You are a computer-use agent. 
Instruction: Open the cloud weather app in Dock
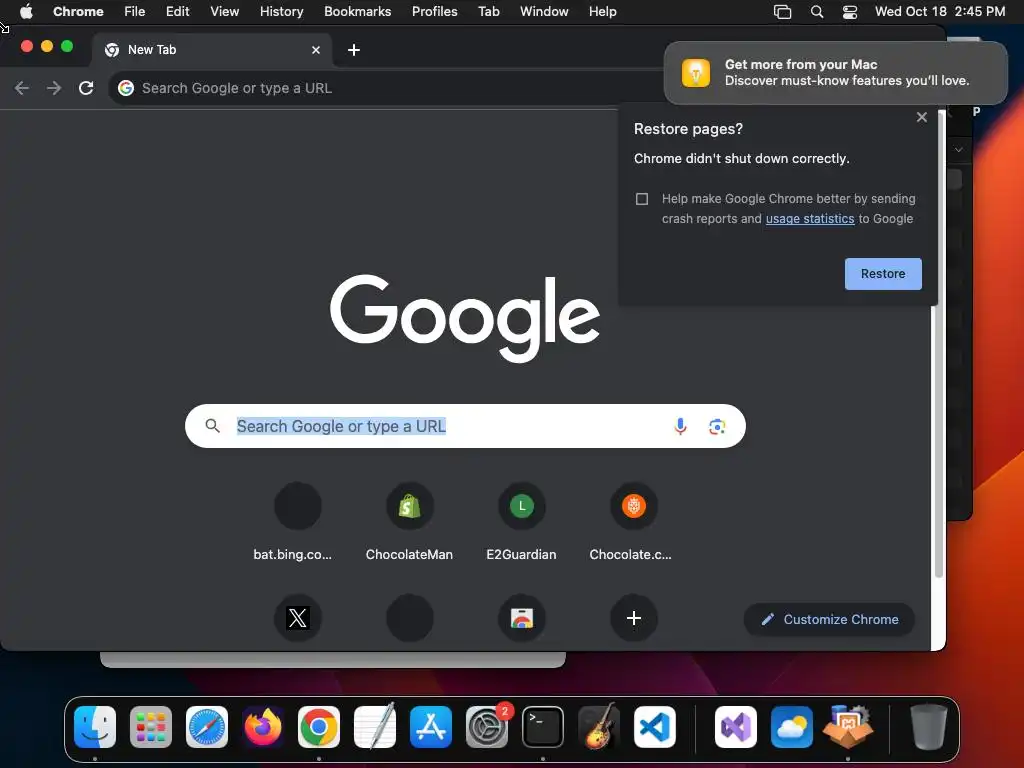[x=792, y=727]
